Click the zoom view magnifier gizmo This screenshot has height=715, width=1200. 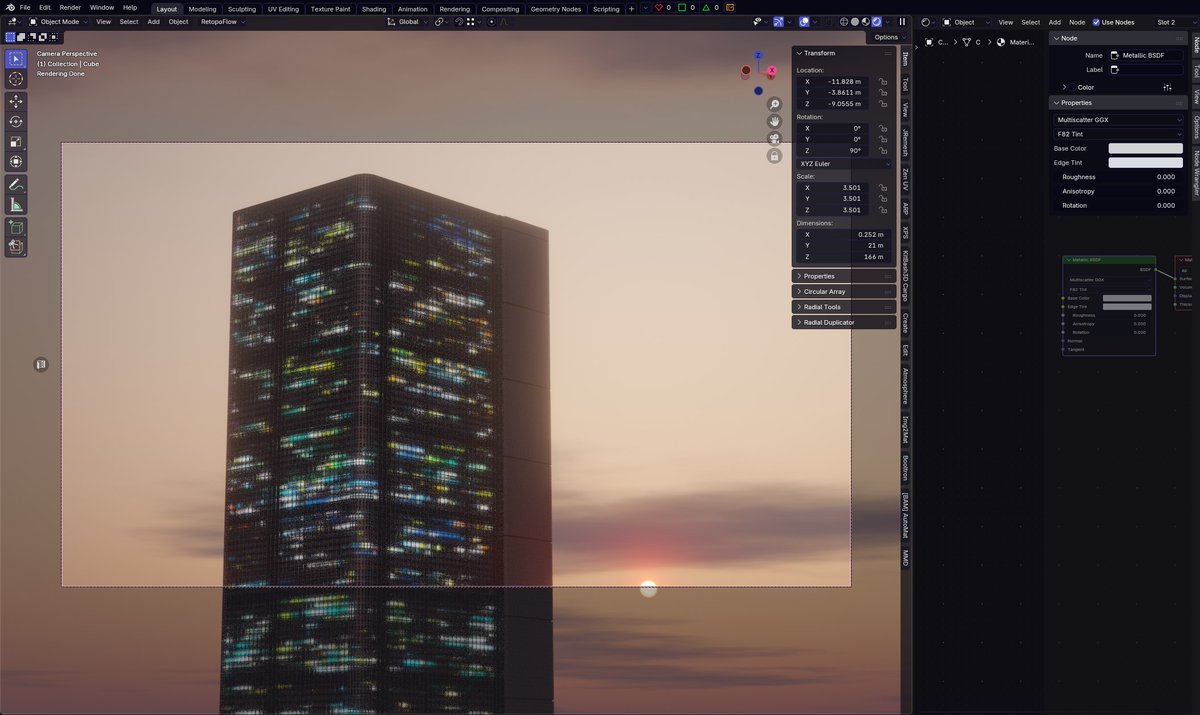pyautogui.click(x=774, y=104)
